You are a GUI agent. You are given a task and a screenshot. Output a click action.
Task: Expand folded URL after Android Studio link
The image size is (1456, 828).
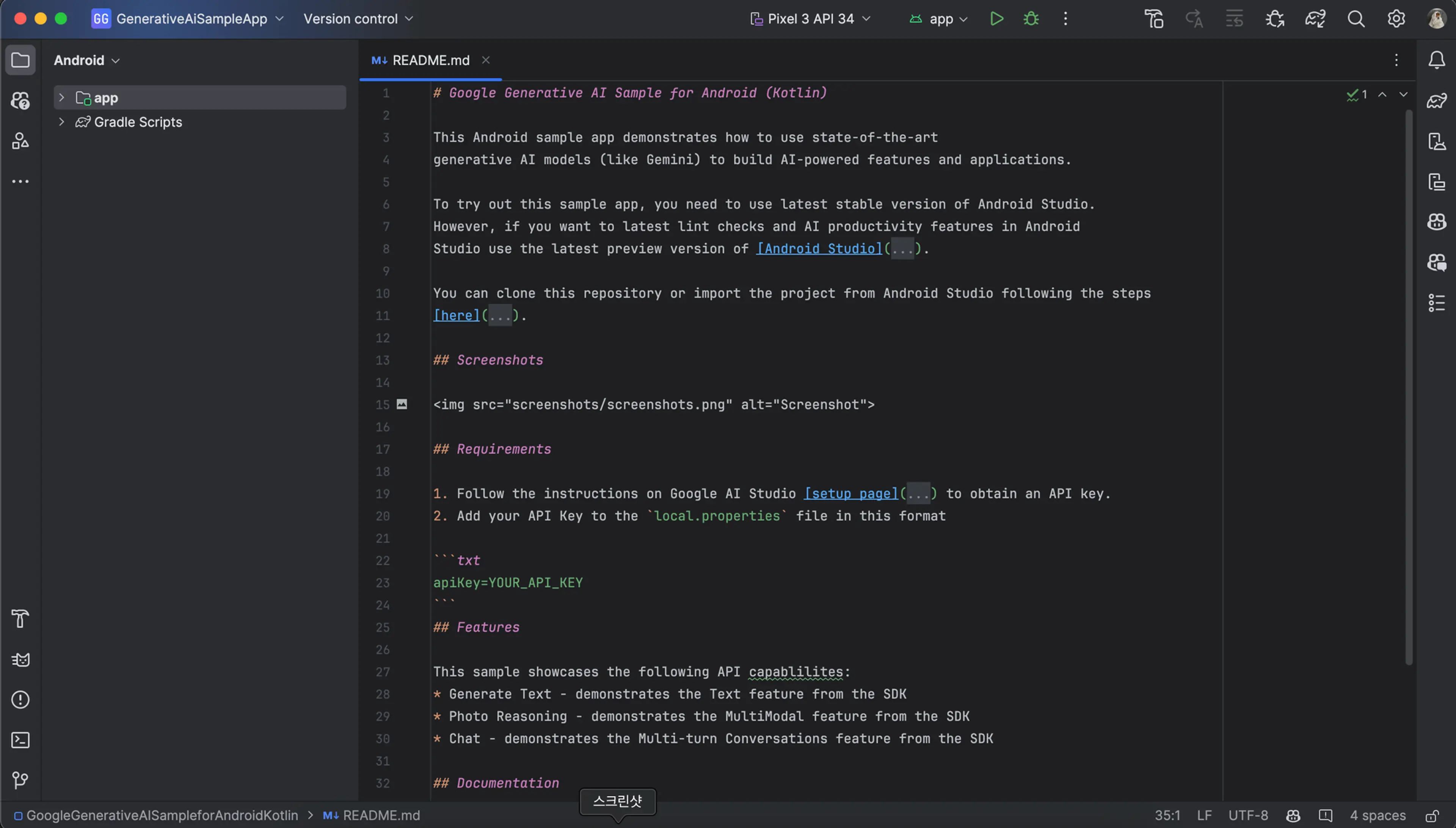[x=902, y=248]
